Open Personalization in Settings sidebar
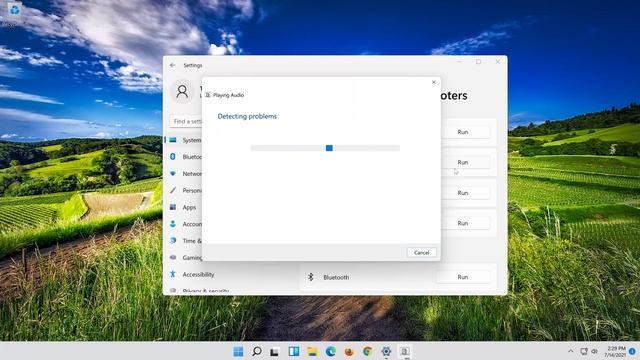The height and width of the screenshot is (360, 640). pyautogui.click(x=185, y=190)
